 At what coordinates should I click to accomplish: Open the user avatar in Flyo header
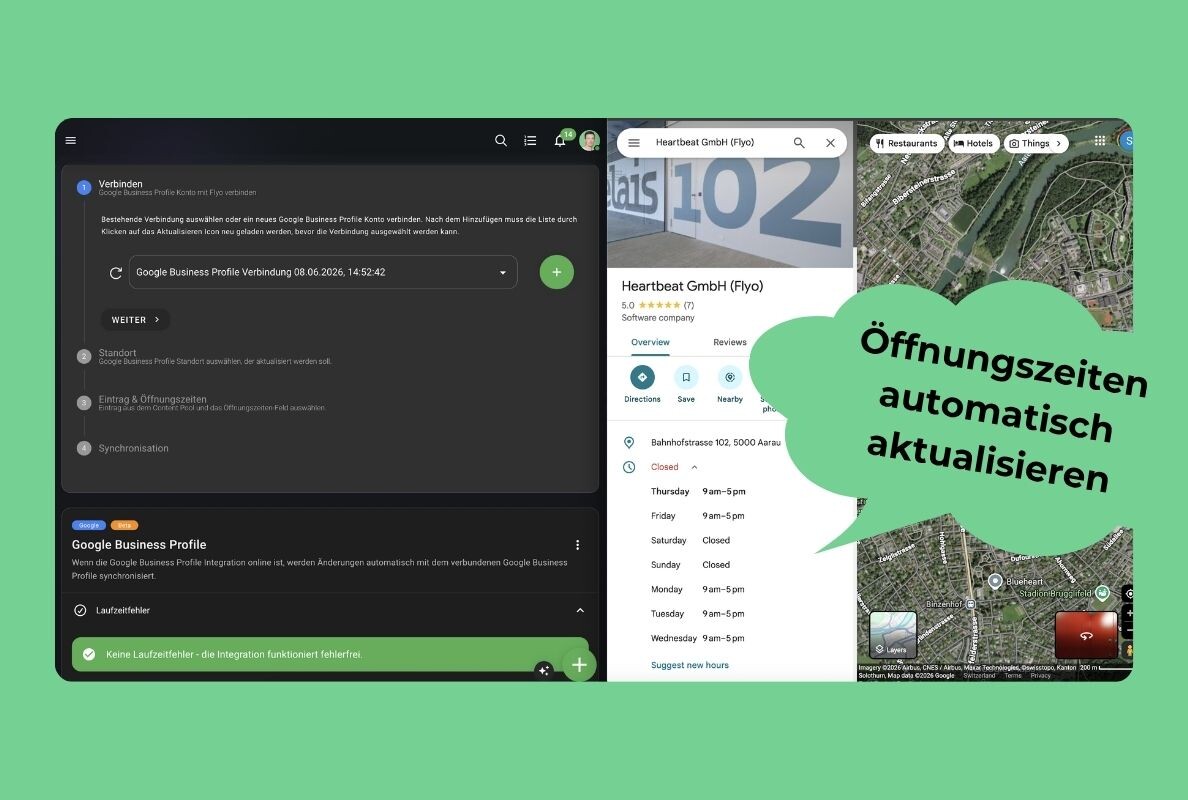pyautogui.click(x=589, y=140)
